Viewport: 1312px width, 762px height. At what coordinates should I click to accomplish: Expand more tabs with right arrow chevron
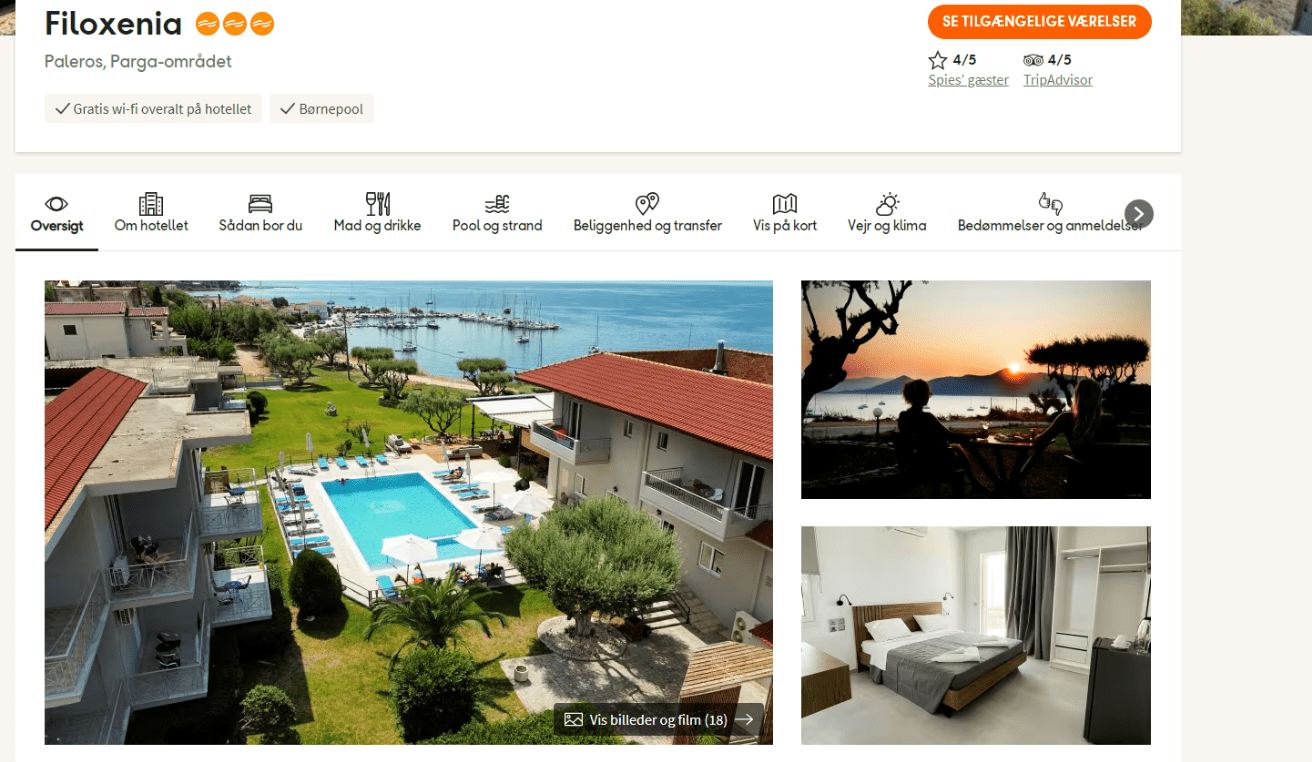[1138, 214]
